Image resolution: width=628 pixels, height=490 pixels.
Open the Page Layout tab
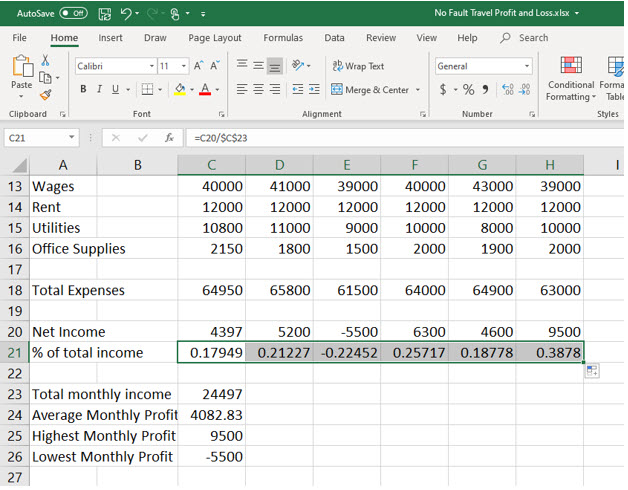[215, 38]
